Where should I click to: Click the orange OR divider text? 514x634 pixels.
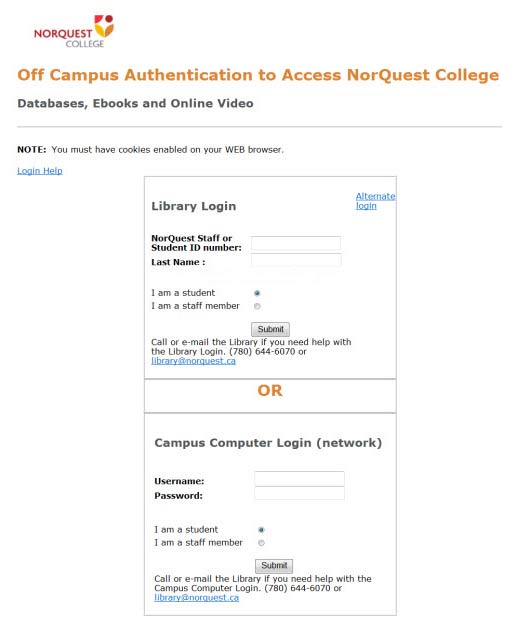pyautogui.click(x=270, y=391)
